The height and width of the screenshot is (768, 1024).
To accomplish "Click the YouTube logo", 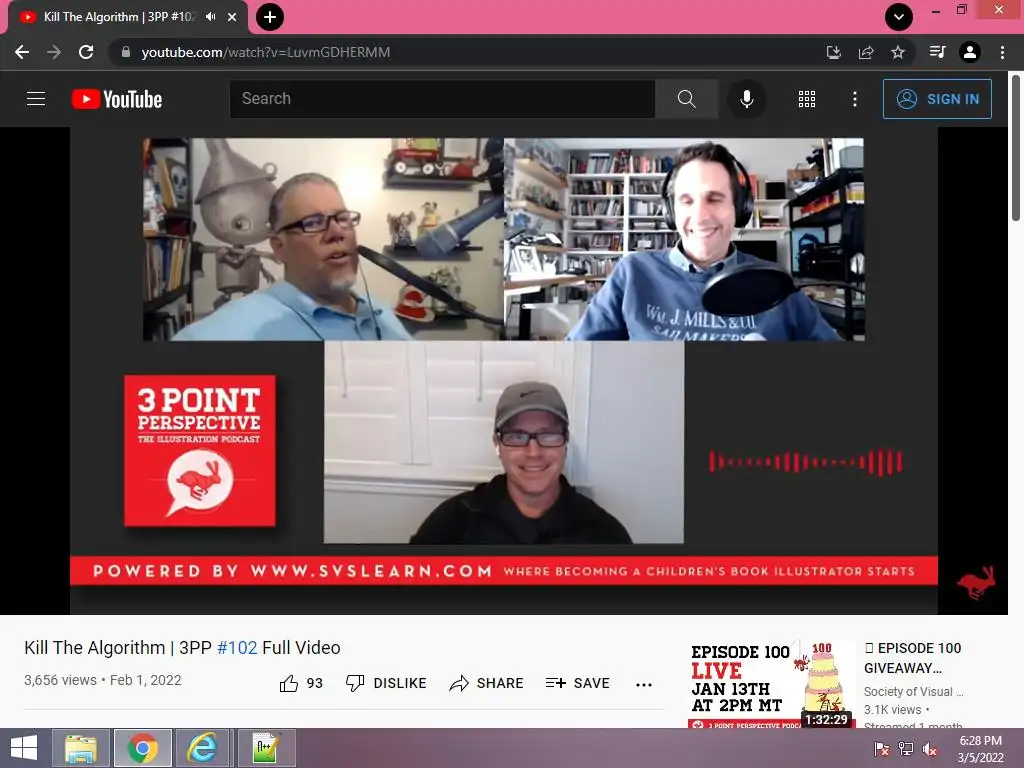I will click(117, 99).
